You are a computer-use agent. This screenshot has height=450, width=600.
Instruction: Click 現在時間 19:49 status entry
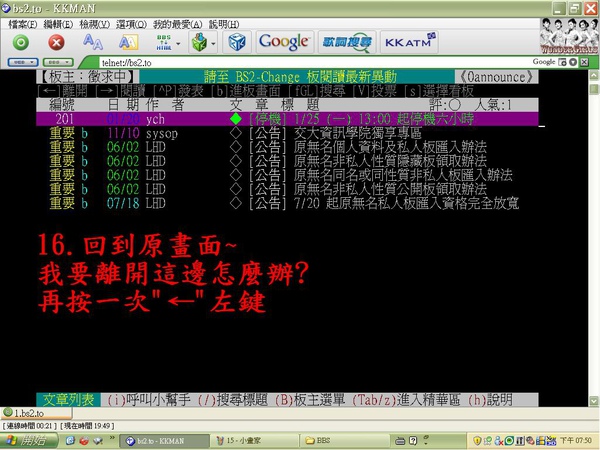click(x=87, y=426)
